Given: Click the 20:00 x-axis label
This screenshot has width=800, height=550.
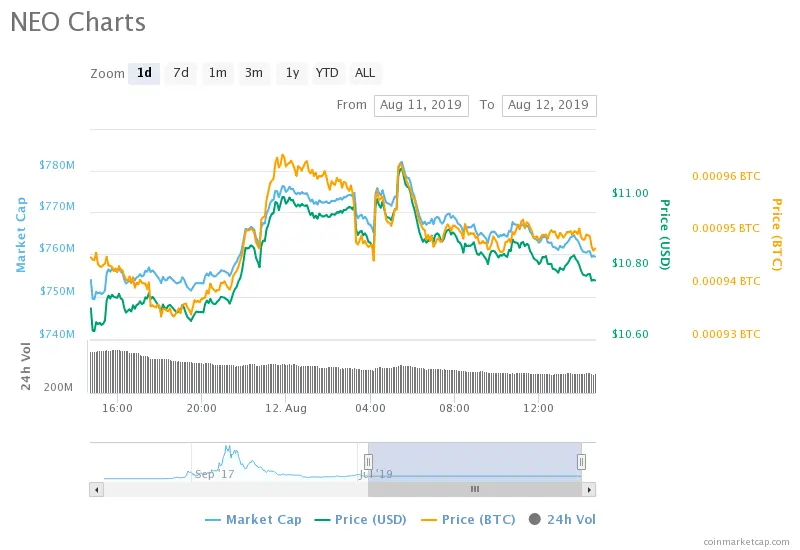Looking at the screenshot, I should (x=202, y=409).
